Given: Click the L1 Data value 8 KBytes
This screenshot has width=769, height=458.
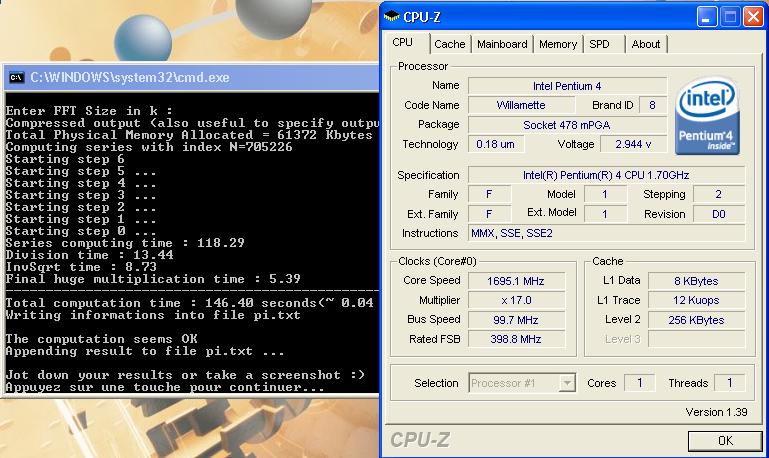Looking at the screenshot, I should (x=696, y=281).
